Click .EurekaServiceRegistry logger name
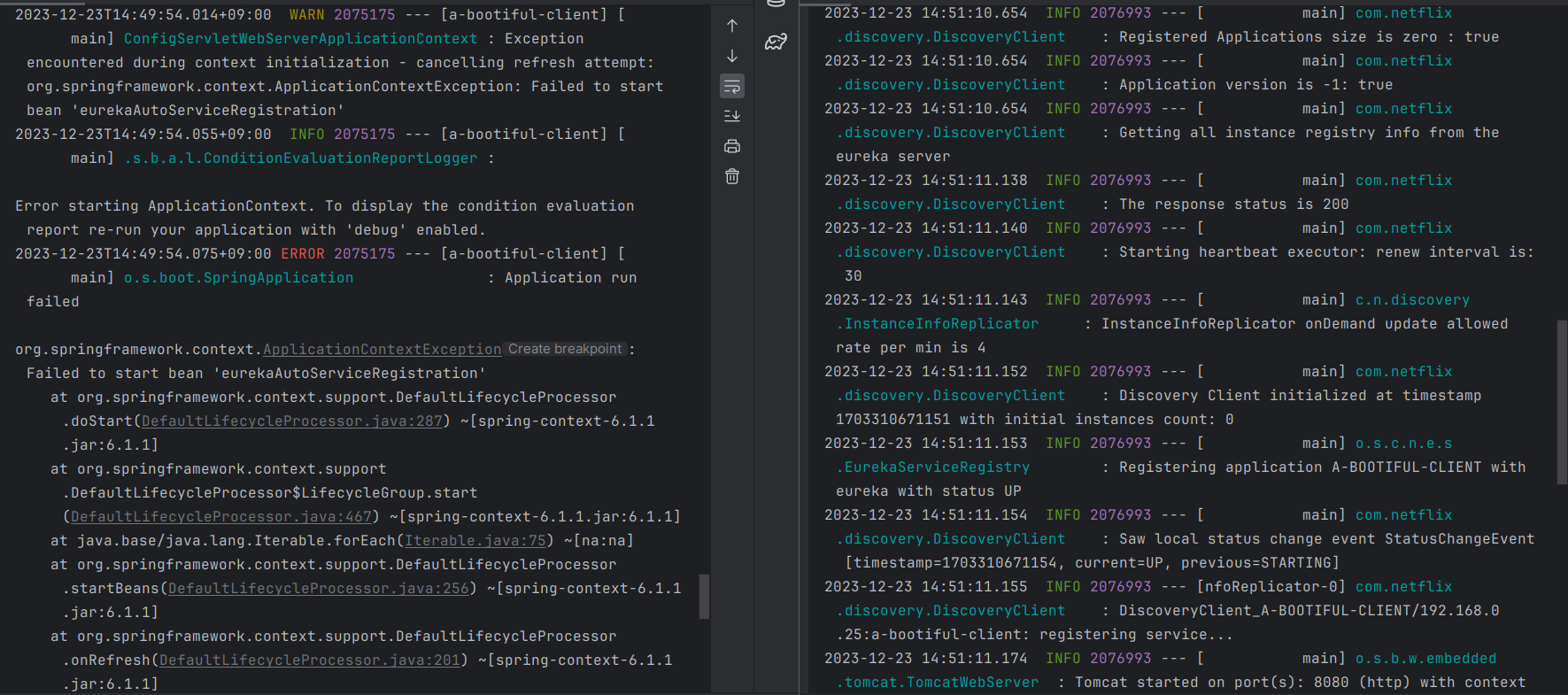 933,467
